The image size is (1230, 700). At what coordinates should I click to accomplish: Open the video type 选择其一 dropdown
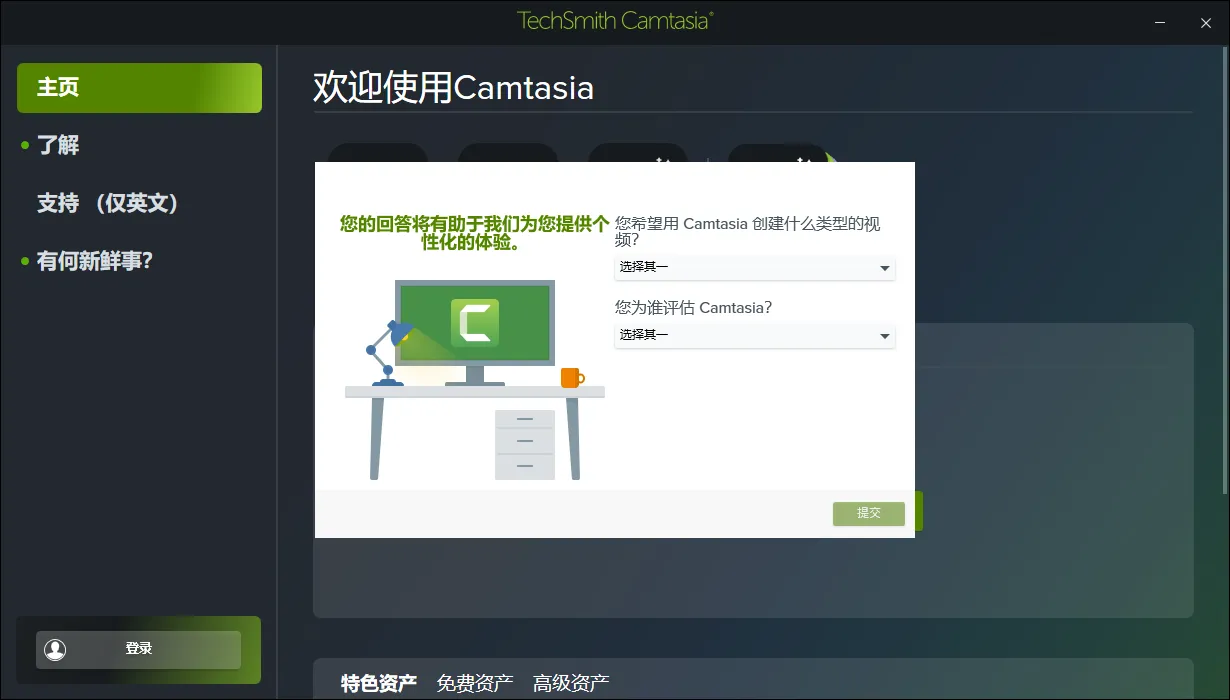pos(754,267)
